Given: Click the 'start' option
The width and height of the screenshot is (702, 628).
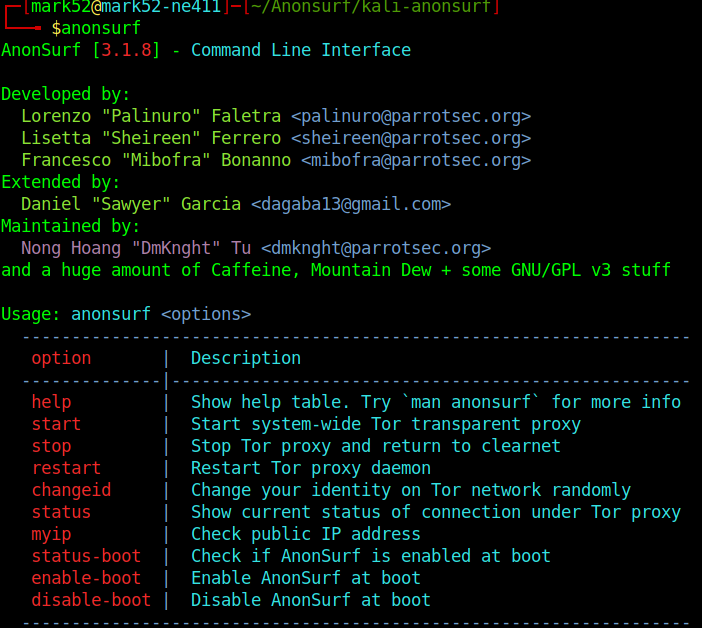Looking at the screenshot, I should click(56, 424).
